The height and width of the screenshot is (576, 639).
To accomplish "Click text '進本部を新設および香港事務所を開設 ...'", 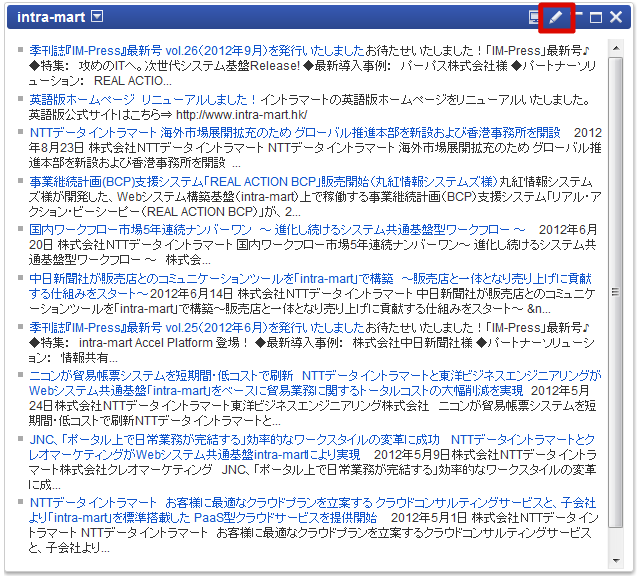I will point(134,163).
